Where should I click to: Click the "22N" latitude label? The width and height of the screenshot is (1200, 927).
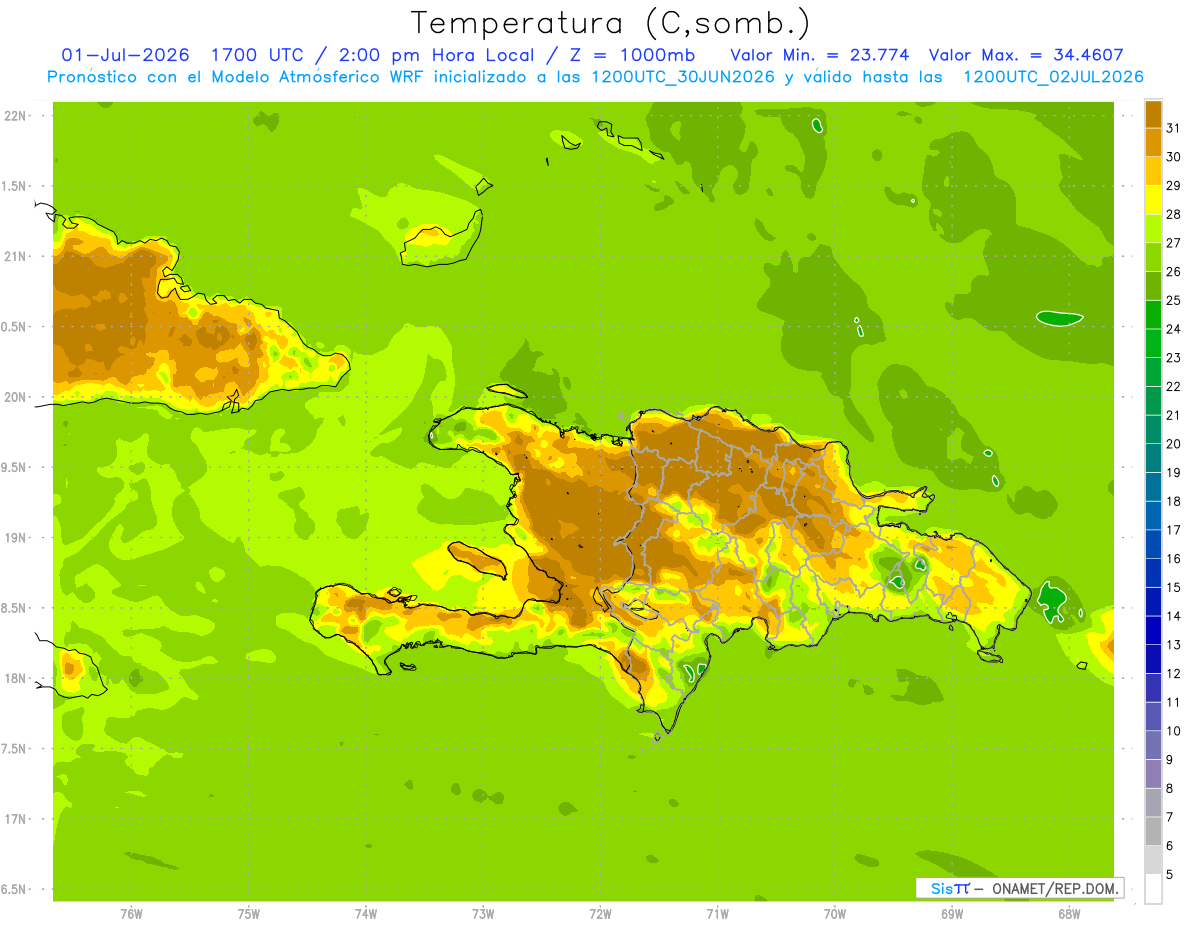(x=16, y=116)
